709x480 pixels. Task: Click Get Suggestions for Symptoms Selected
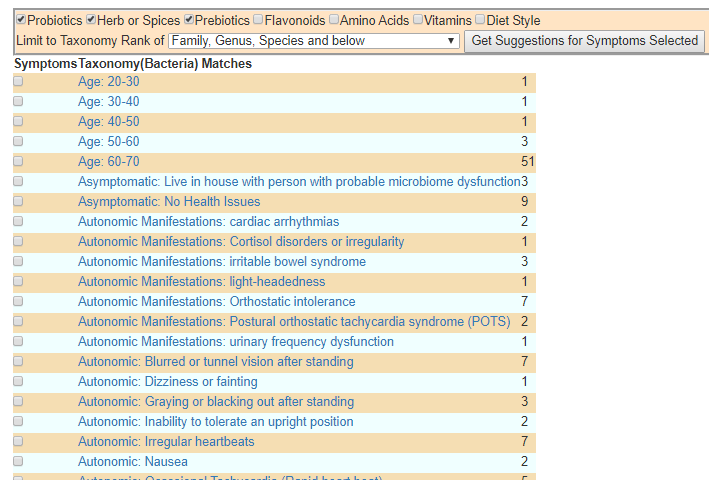pos(584,41)
